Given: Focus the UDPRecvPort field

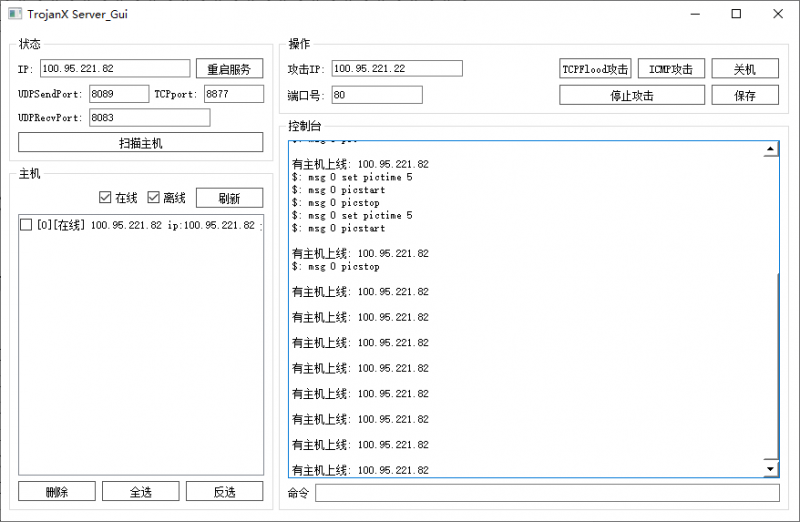Looking at the screenshot, I should [149, 118].
